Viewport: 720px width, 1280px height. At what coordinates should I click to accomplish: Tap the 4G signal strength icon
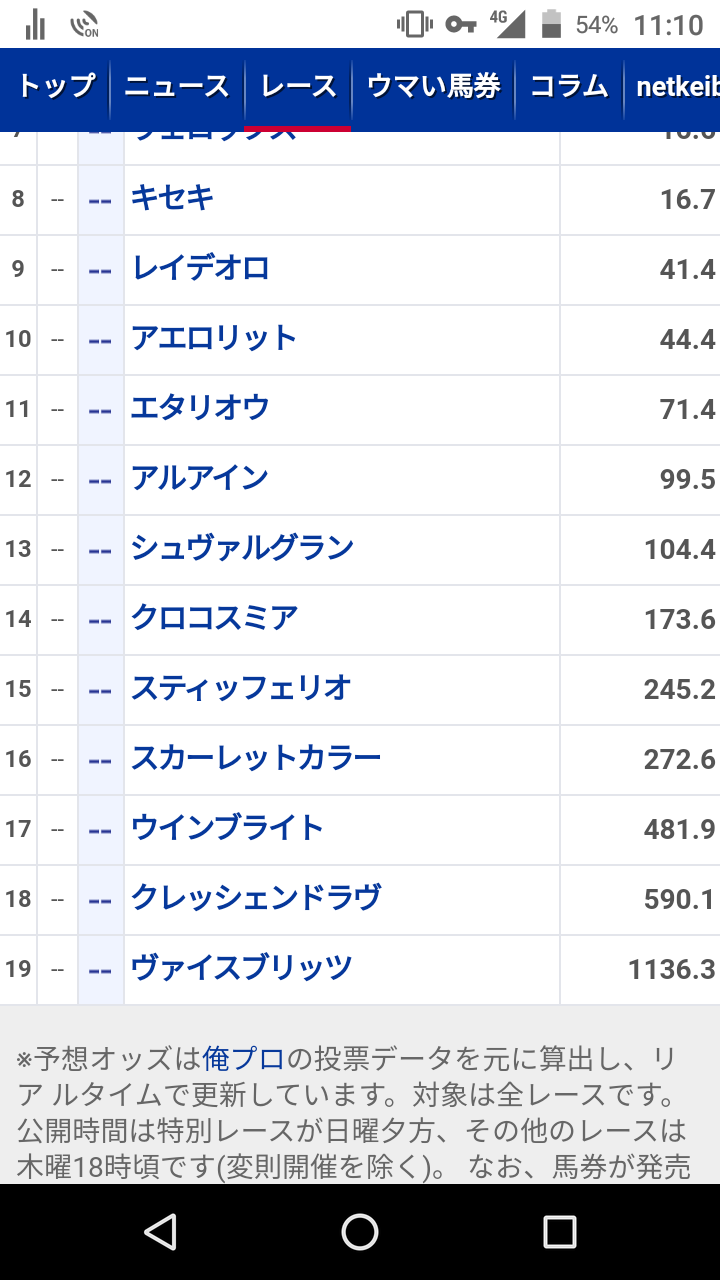coord(508,24)
